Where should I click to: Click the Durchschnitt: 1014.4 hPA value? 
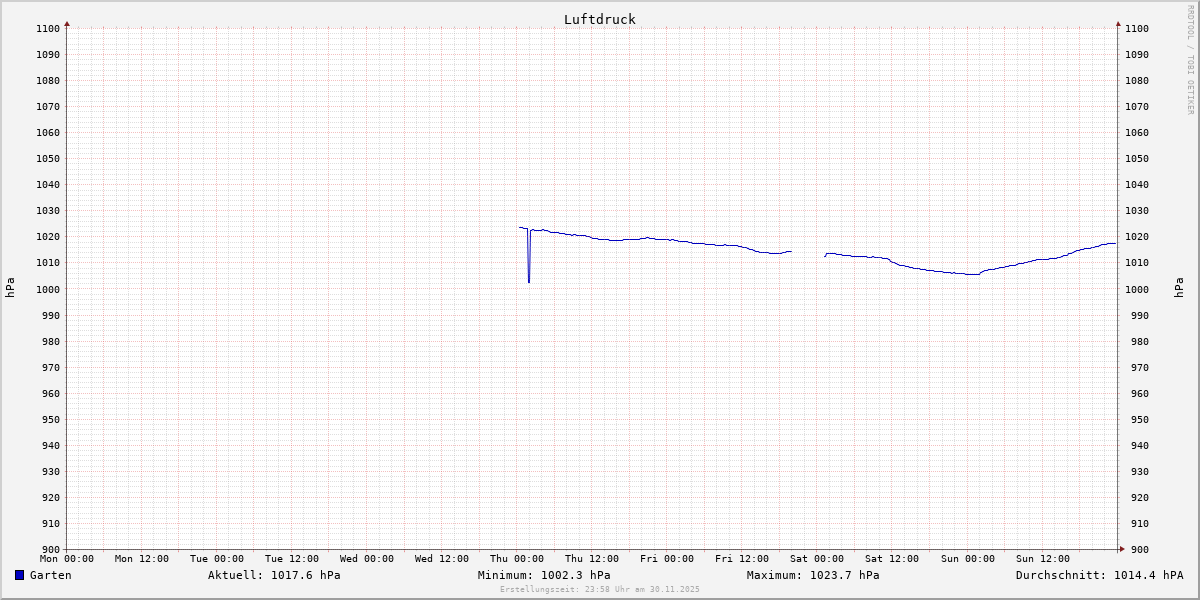(1100, 575)
